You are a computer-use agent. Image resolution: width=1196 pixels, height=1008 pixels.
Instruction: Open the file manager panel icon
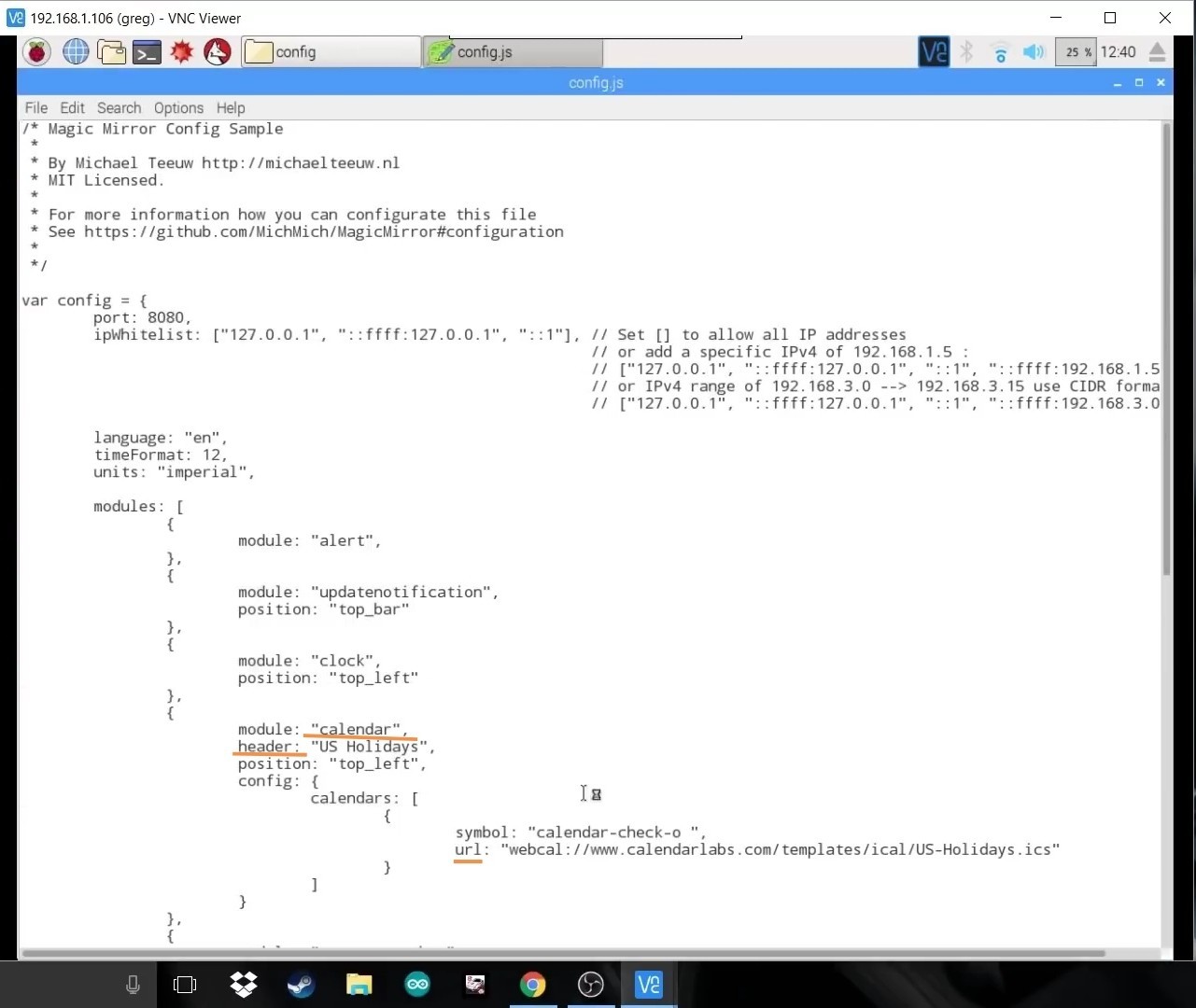(111, 52)
